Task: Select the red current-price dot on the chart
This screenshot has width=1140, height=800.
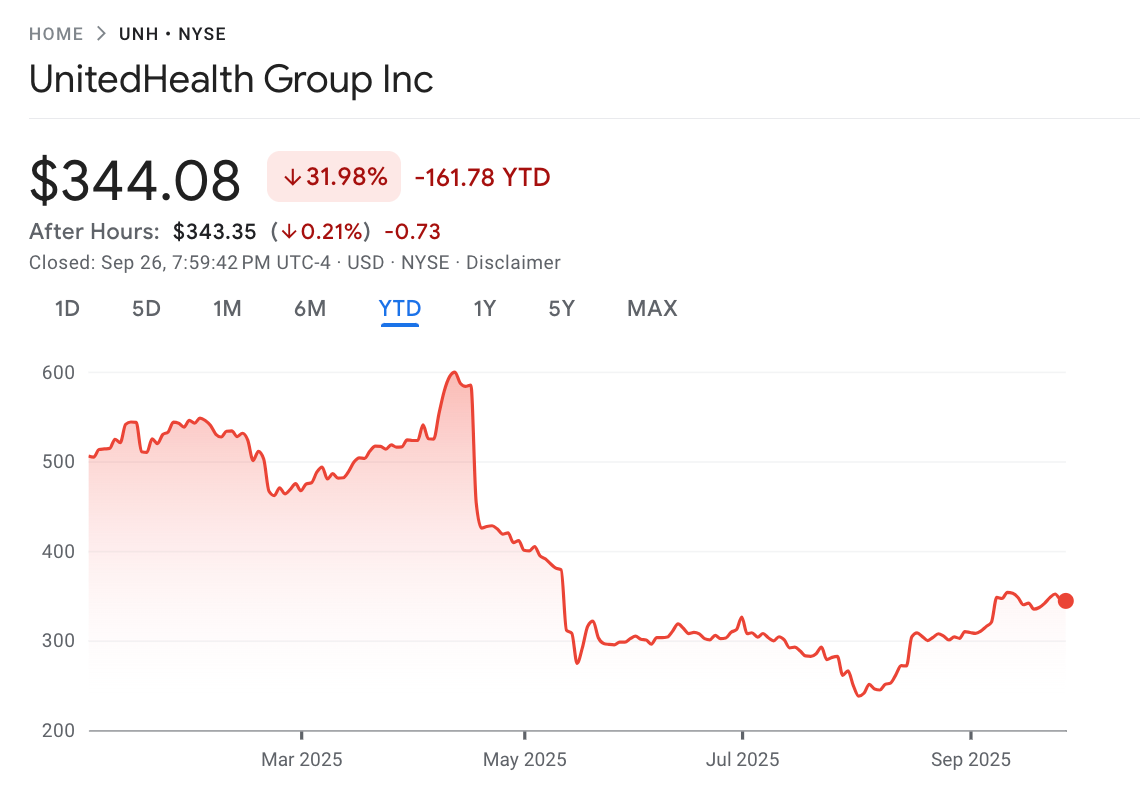Action: (1066, 600)
